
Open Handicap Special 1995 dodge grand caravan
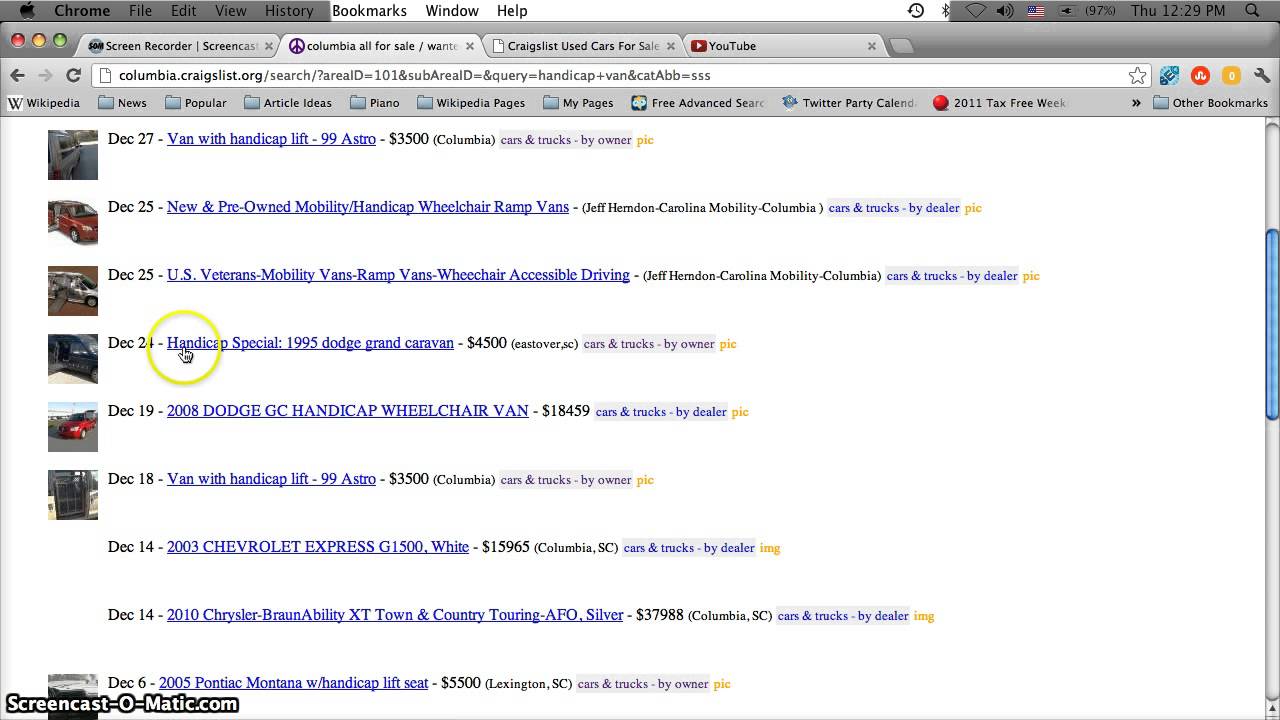coord(310,343)
